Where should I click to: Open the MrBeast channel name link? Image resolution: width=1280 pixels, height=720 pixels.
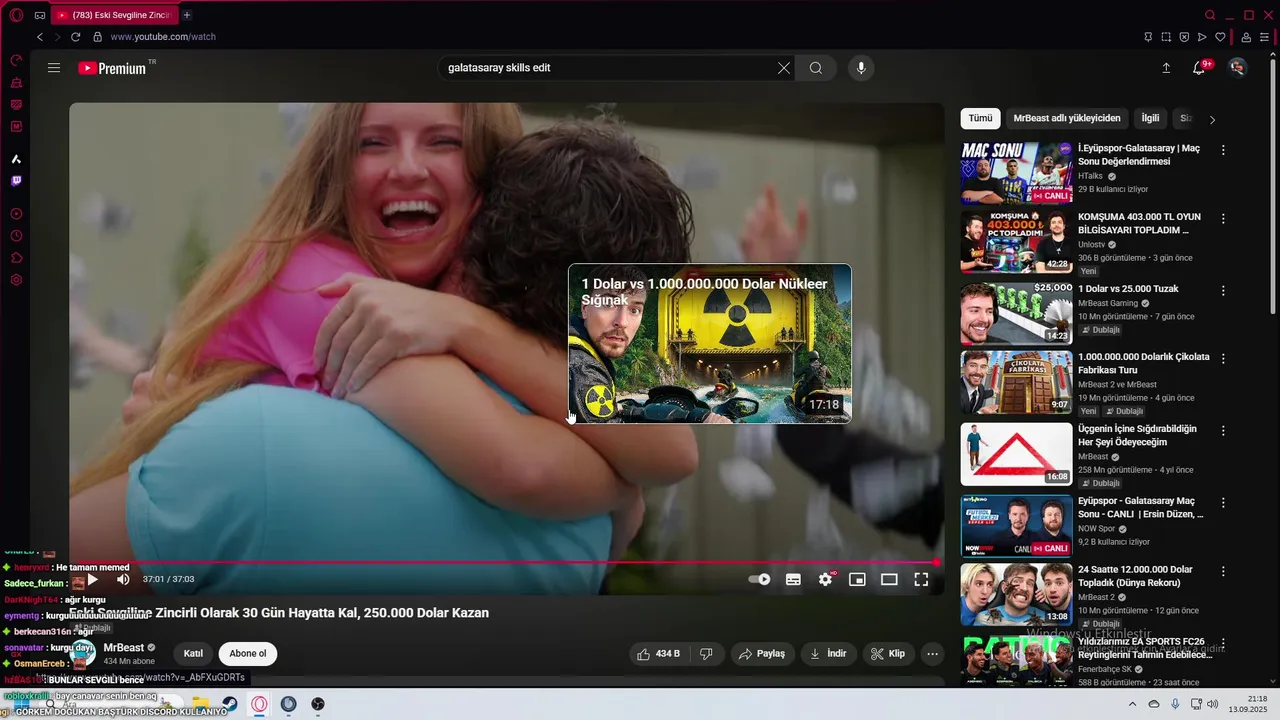pos(124,648)
